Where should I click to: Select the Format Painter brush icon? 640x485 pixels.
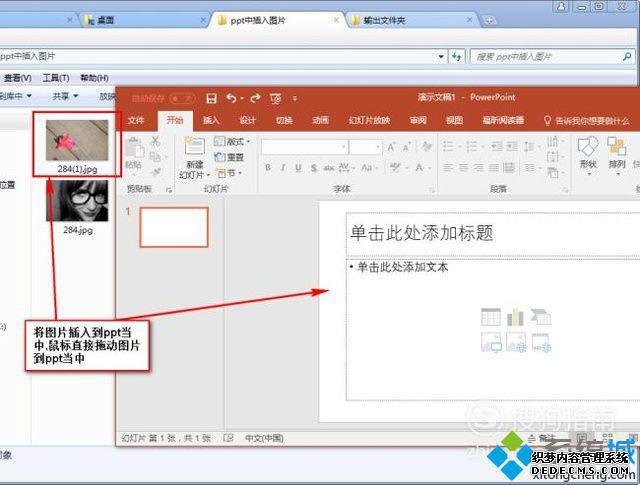(x=156, y=172)
